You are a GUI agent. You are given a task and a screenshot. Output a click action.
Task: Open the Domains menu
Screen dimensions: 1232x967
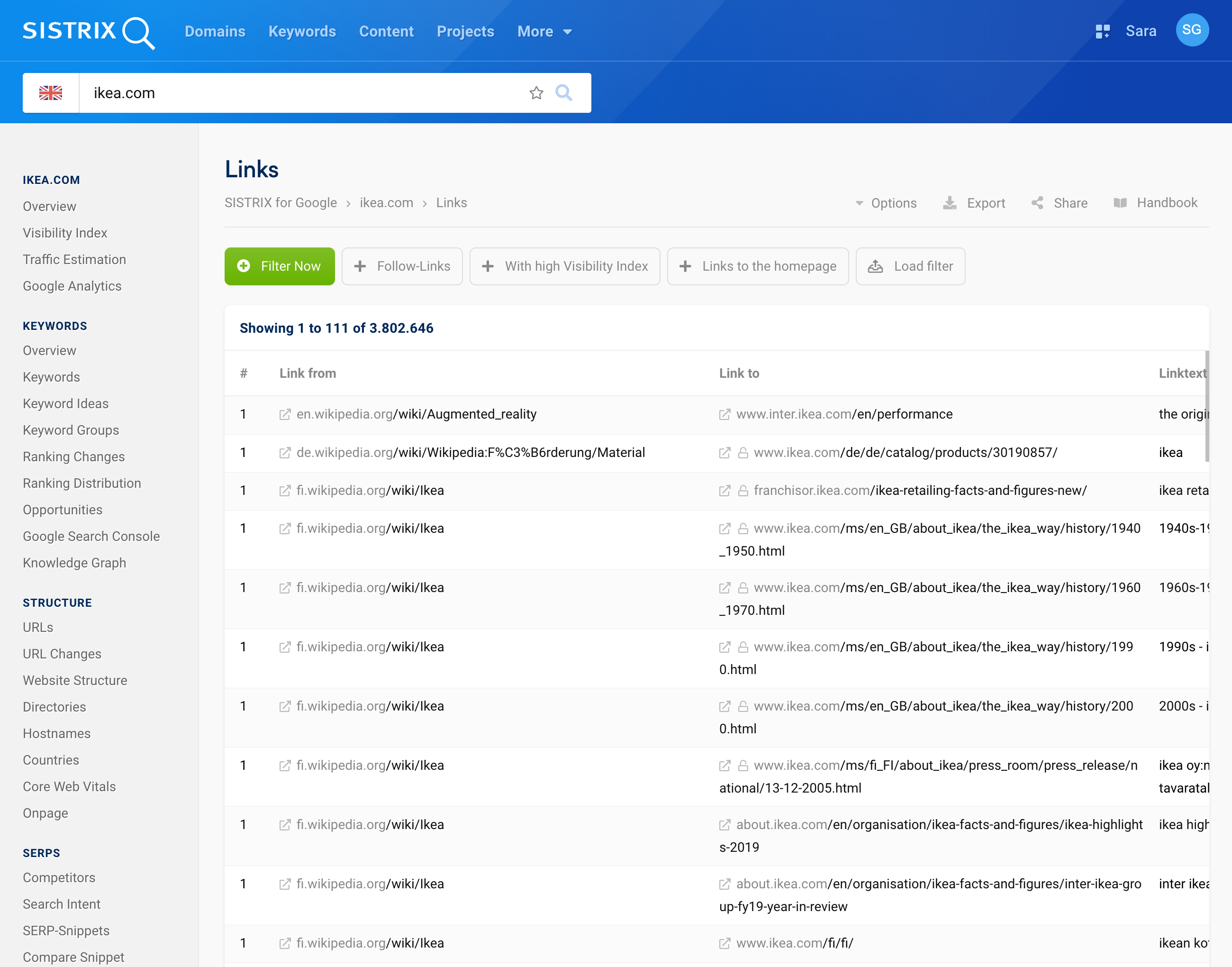click(215, 31)
